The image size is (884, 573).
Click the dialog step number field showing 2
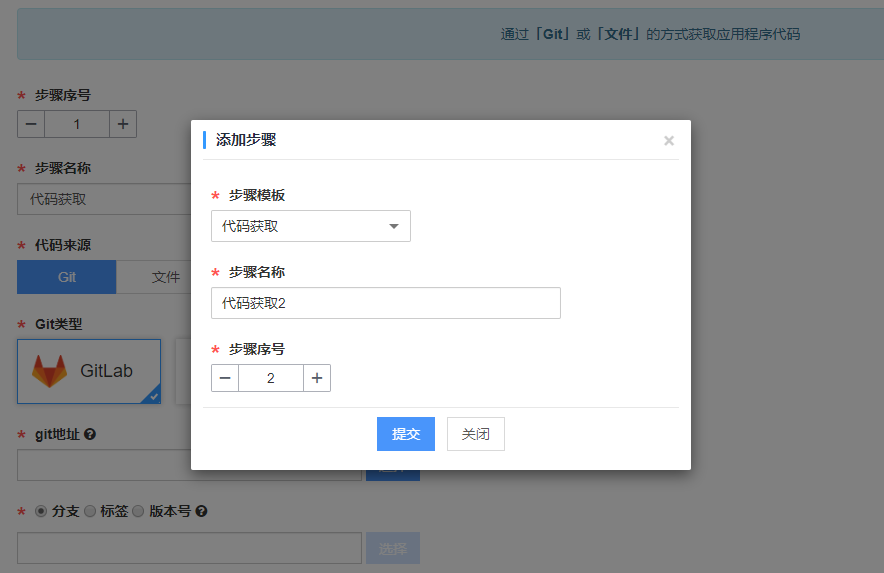coord(271,378)
